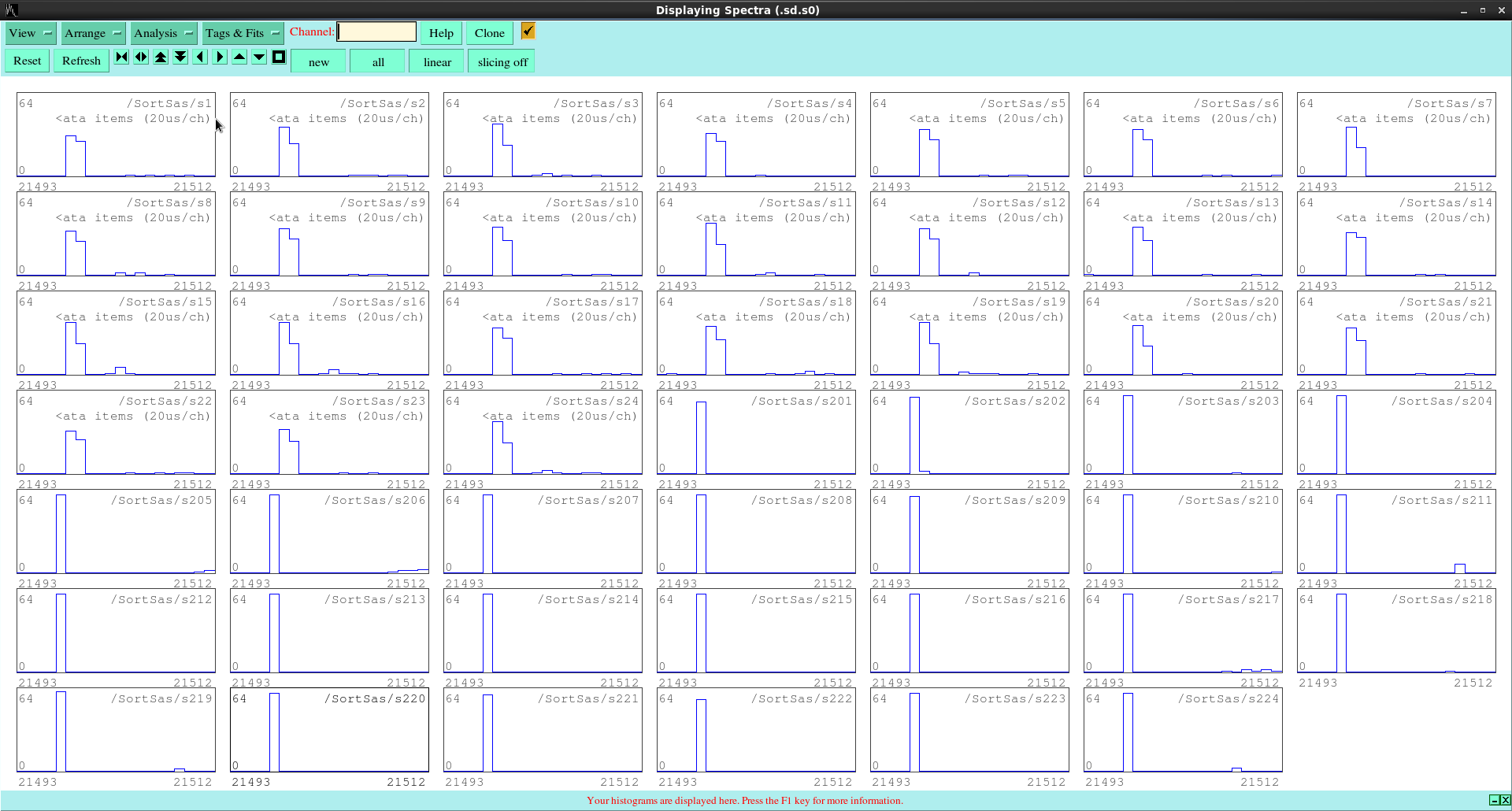Select the /SortSas/s207 spectrum plot
Screen dimensions: 1512x811
pyautogui.click(x=543, y=531)
